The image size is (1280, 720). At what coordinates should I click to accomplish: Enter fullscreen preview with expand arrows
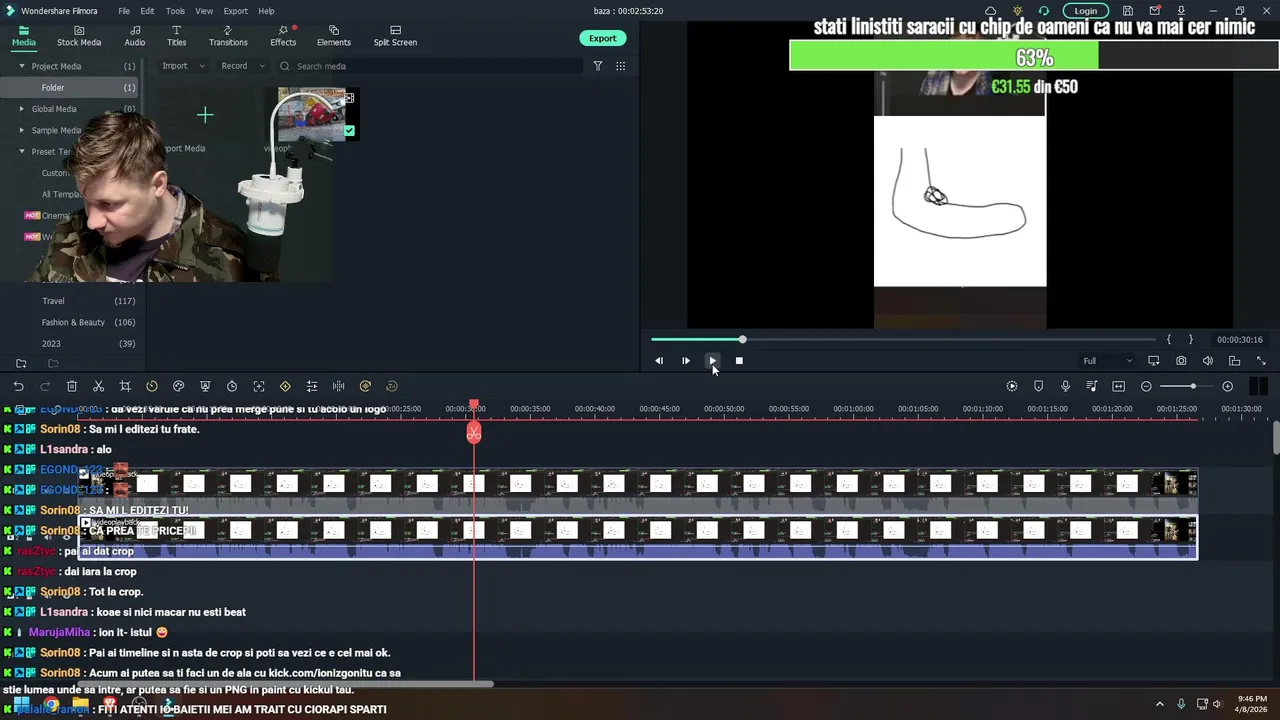click(1261, 361)
